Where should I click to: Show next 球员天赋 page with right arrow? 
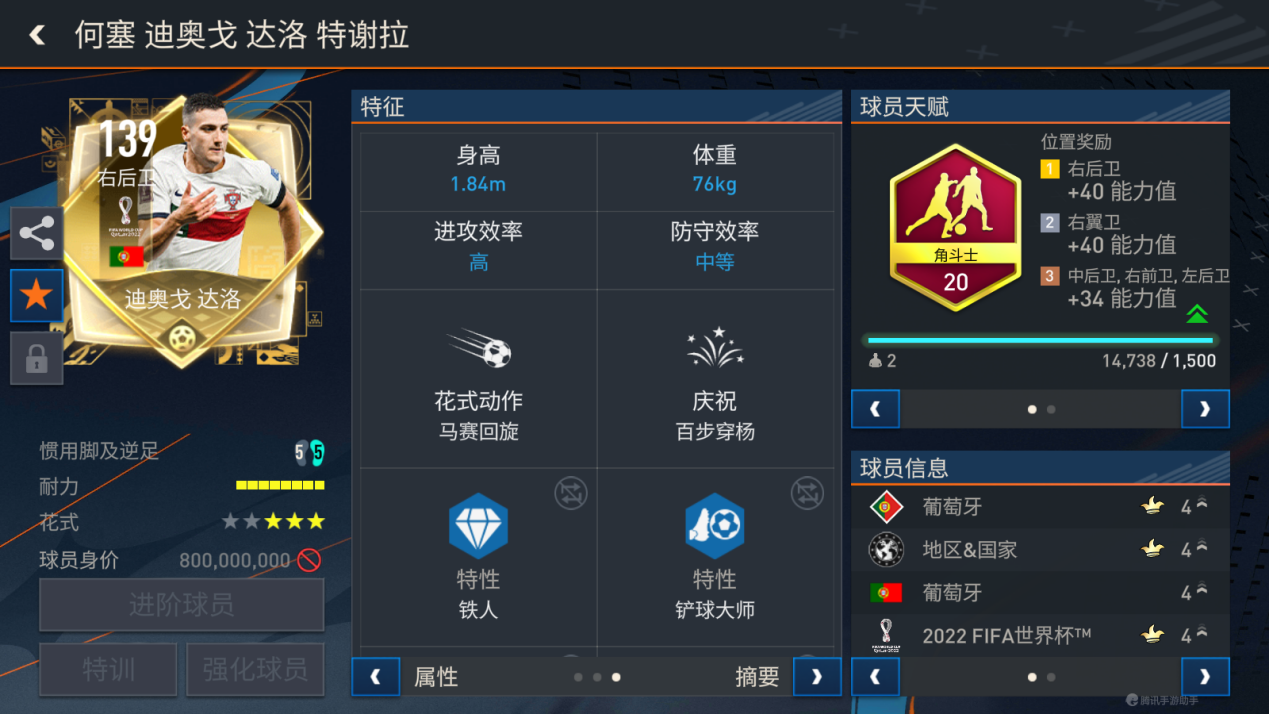pos(1205,409)
